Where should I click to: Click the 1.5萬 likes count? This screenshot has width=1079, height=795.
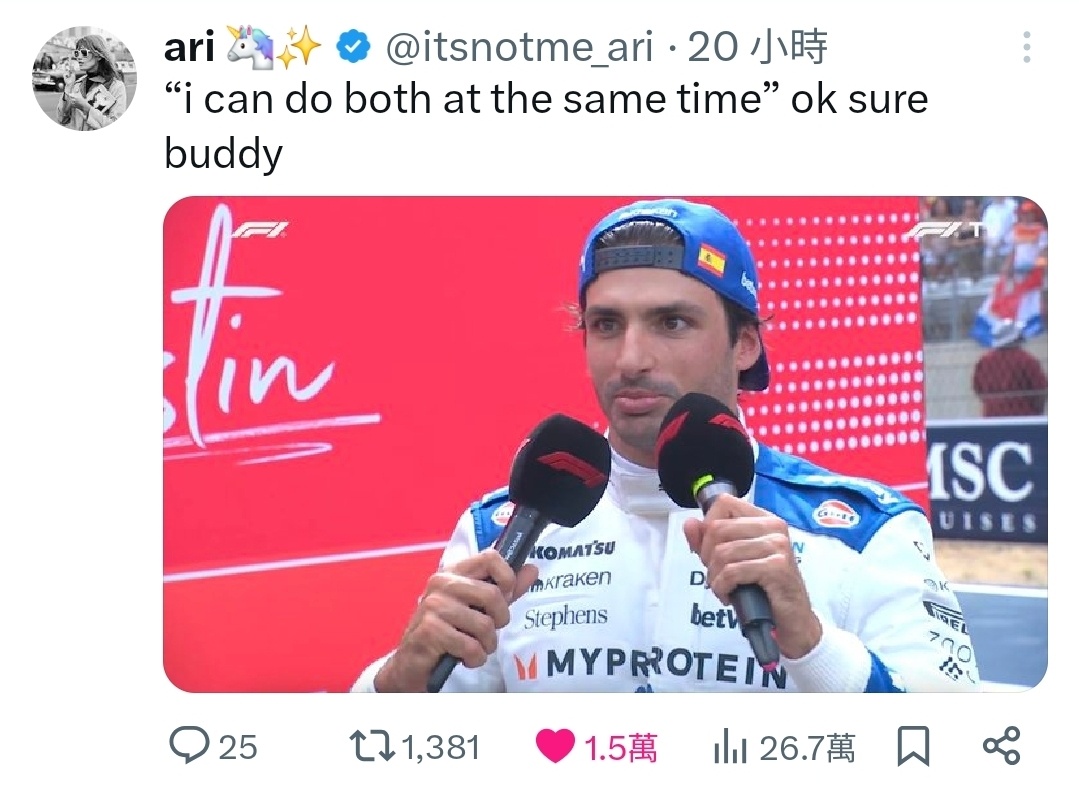pyautogui.click(x=621, y=748)
